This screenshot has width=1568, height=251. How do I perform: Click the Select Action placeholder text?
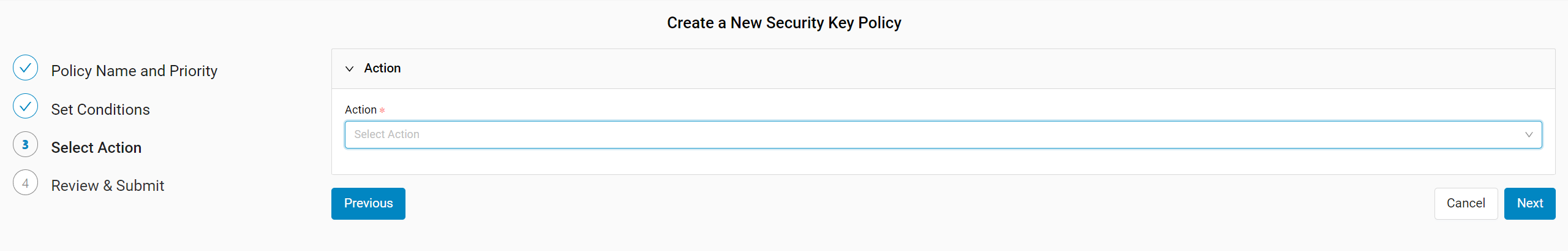click(386, 134)
